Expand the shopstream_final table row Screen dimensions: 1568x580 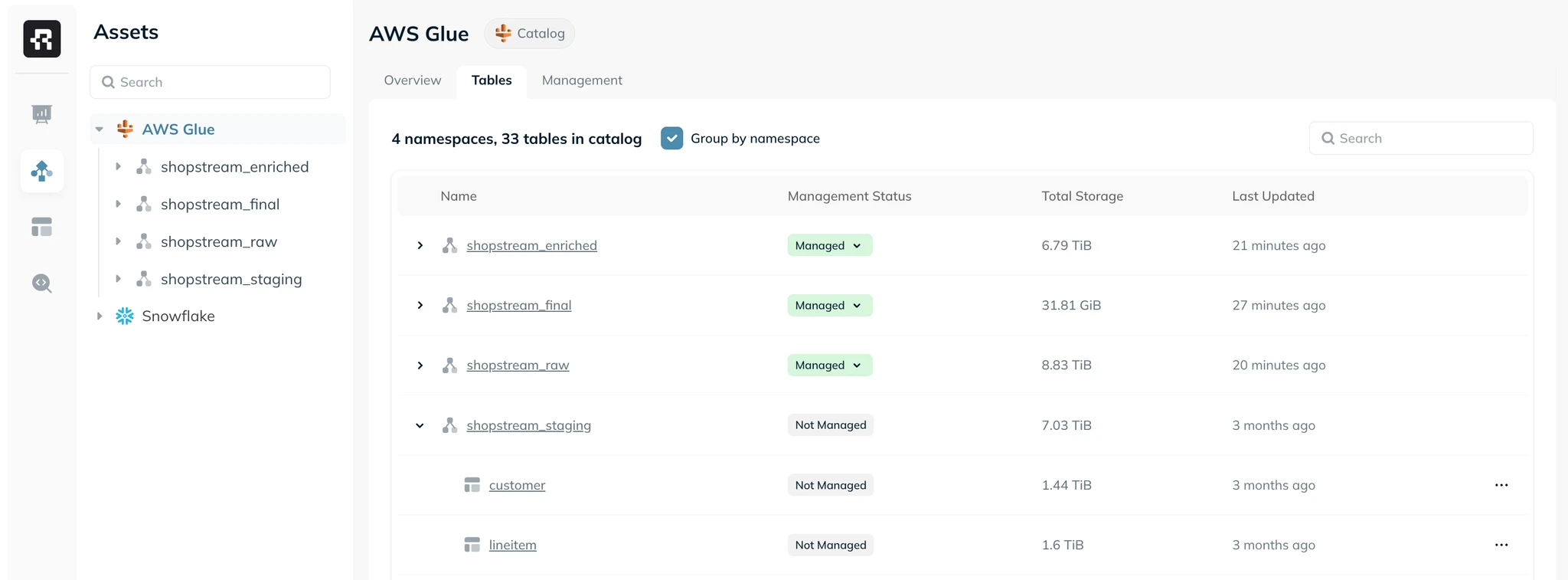coord(420,305)
